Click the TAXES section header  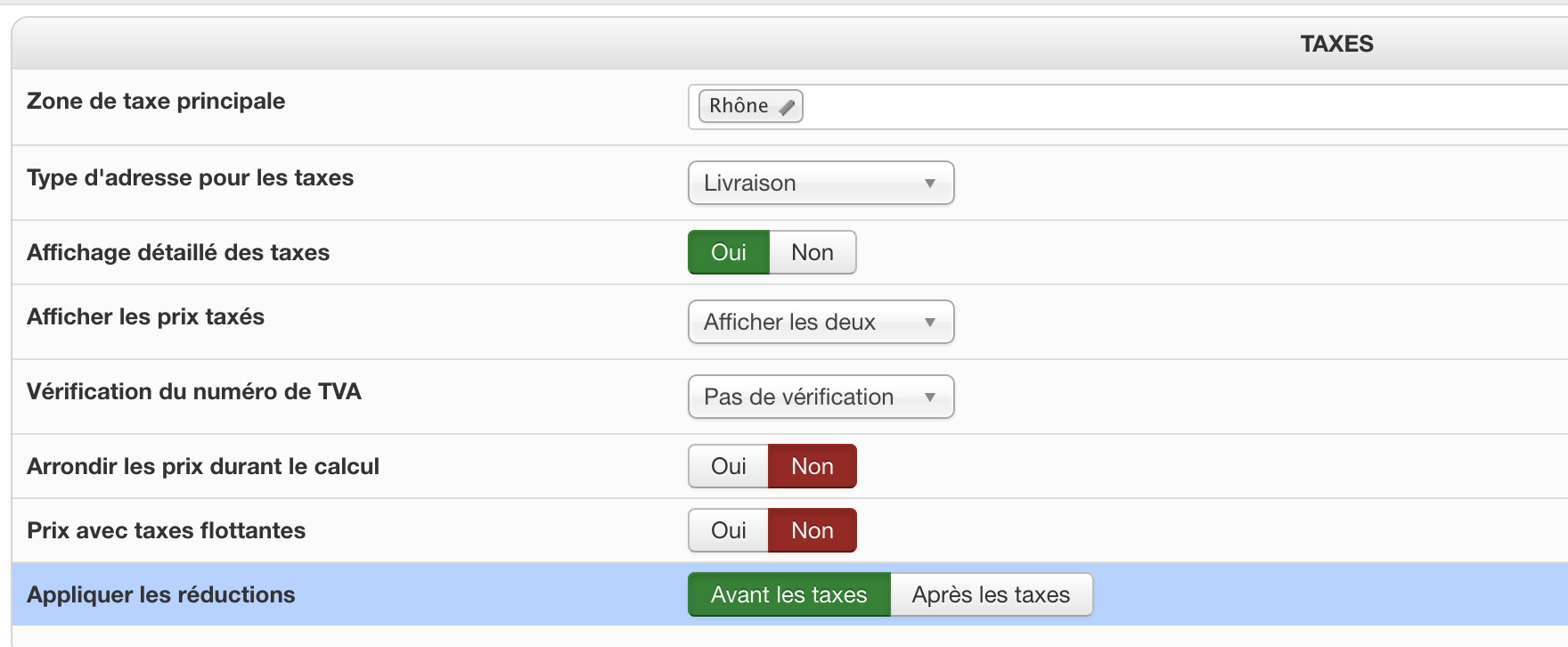click(x=1336, y=44)
